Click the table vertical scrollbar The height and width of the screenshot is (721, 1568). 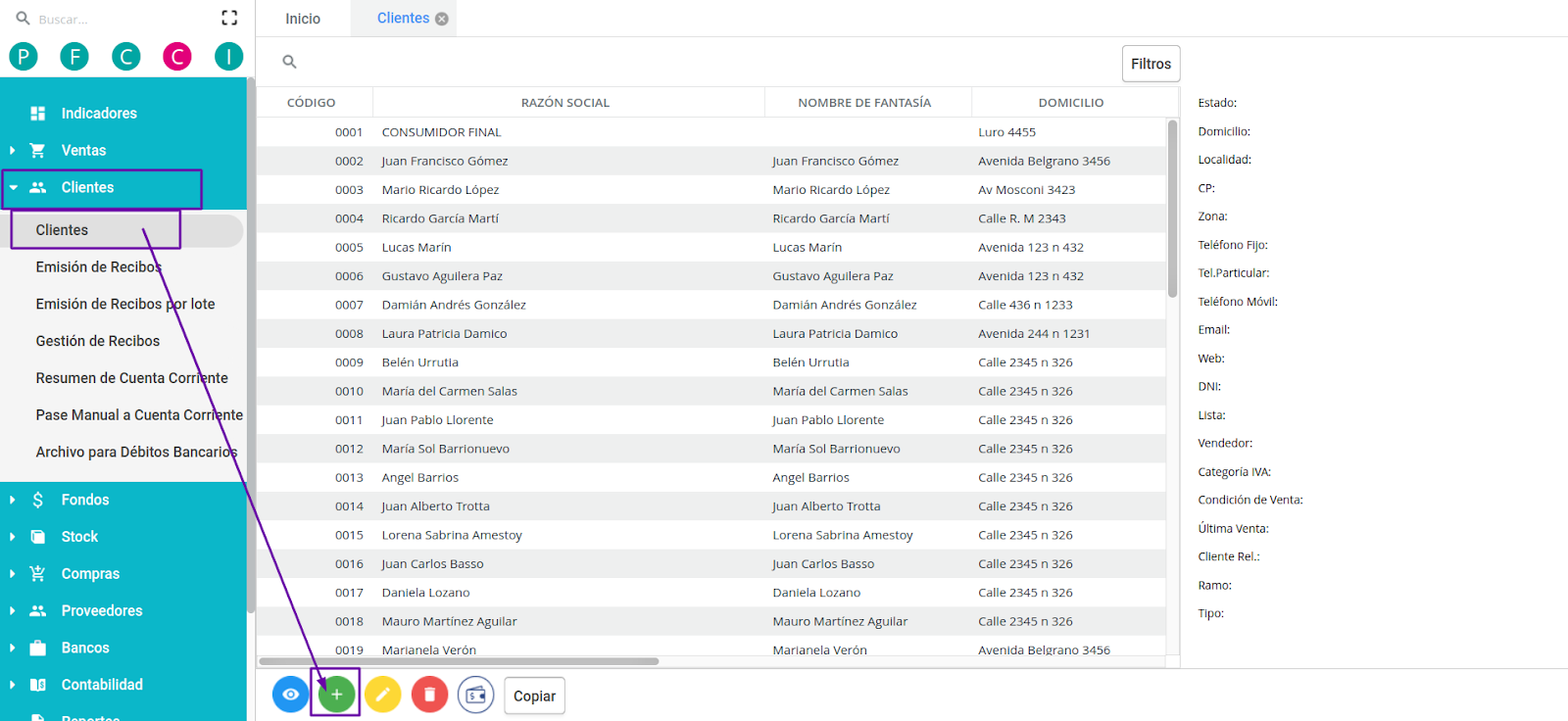pos(1173,209)
